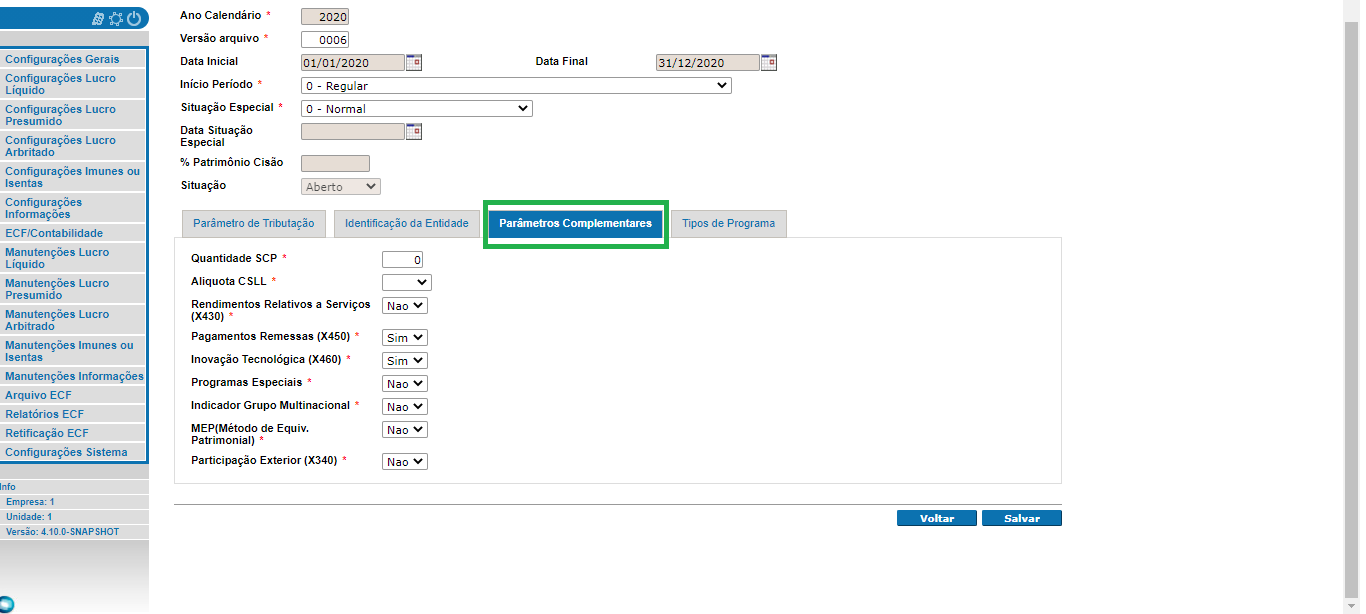Click the 'Unidade: 1' info text
The image size is (1366, 614).
29,517
